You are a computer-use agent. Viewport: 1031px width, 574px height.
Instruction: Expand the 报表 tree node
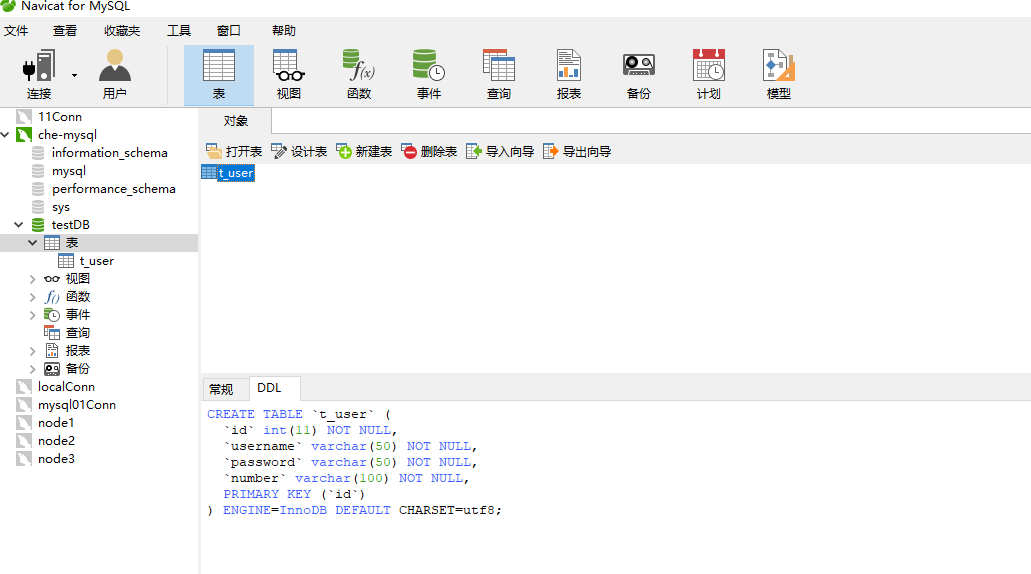point(32,351)
